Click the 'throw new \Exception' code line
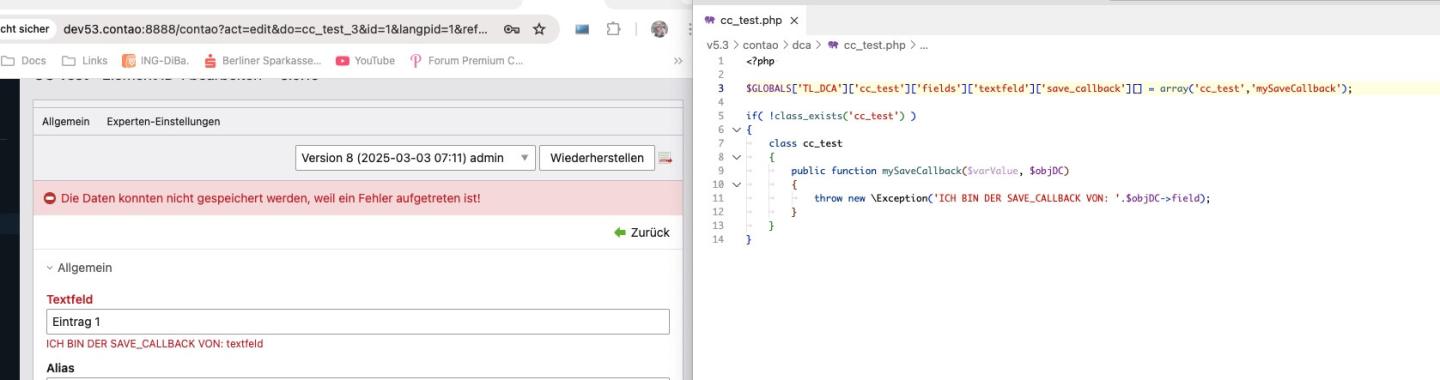 [x=1012, y=198]
